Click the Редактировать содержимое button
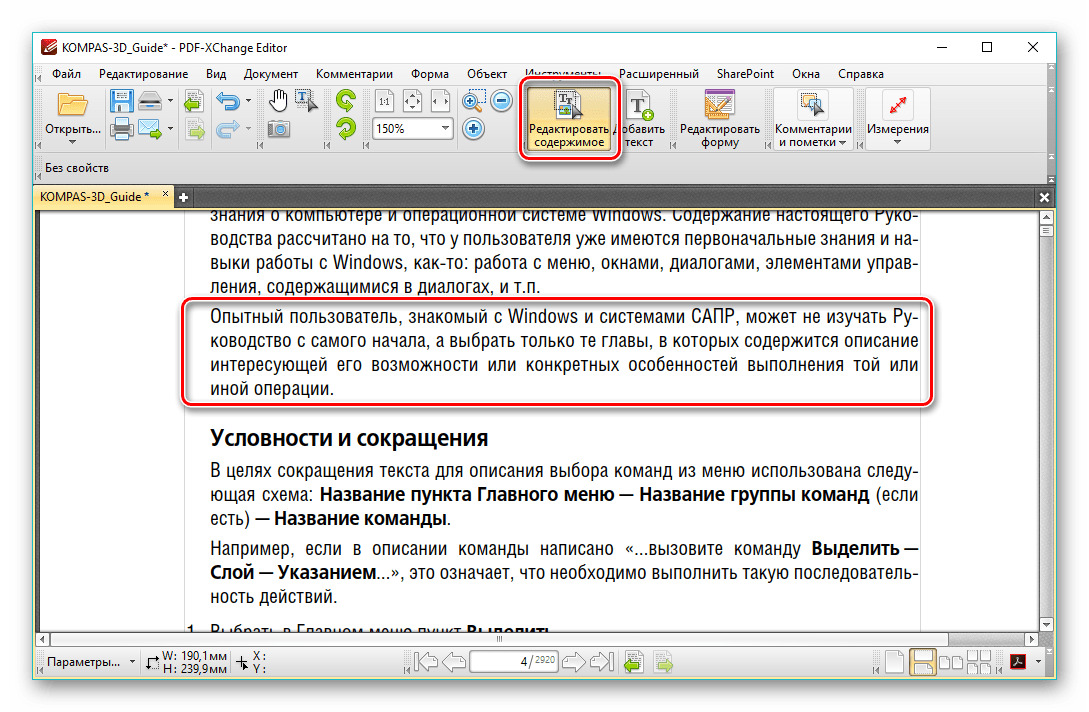1089x712 pixels. 567,120
